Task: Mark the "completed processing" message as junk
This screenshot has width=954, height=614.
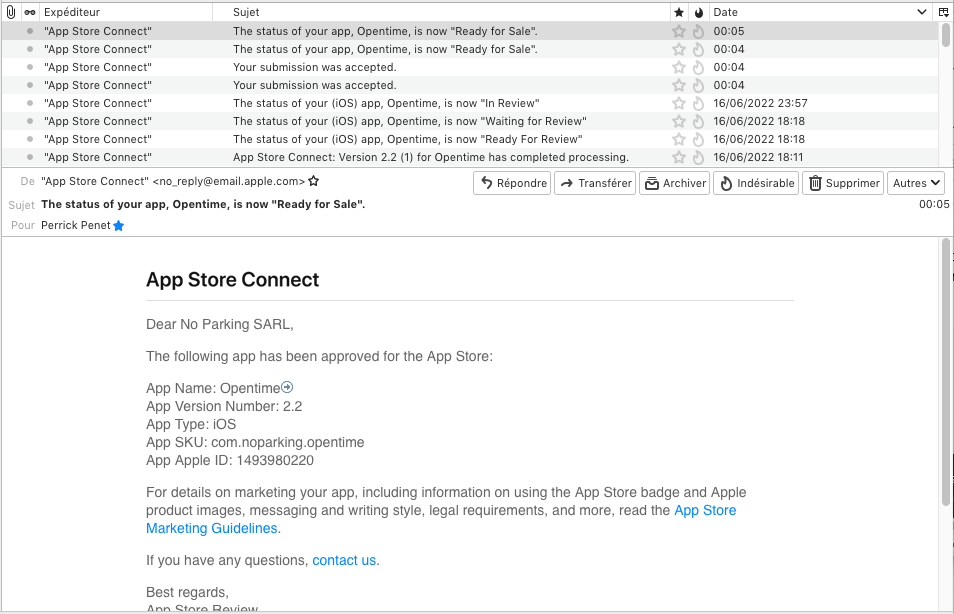Action: (x=698, y=157)
